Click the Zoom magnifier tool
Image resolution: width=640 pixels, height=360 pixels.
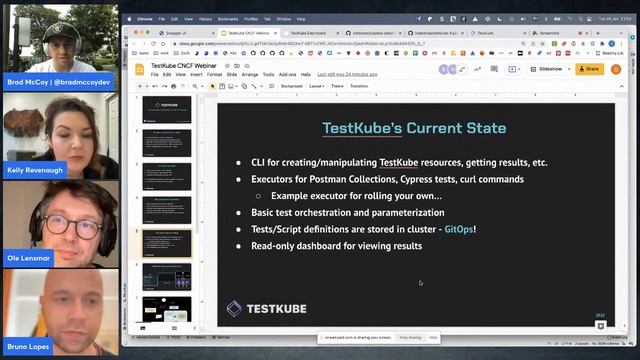pos(195,86)
